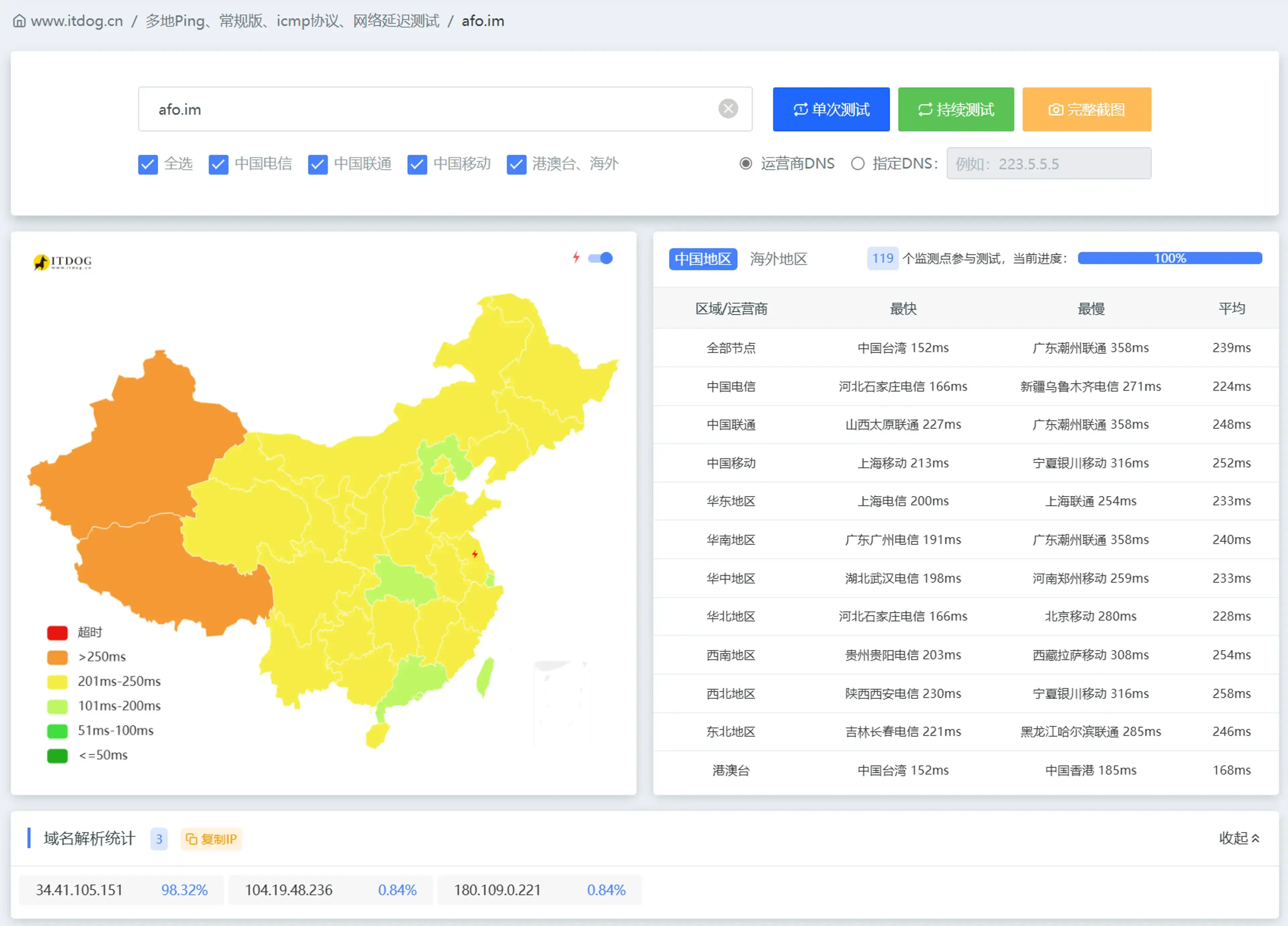The height and width of the screenshot is (926, 1288).
Task: Click the copy icon in 复制IP
Action: click(192, 839)
